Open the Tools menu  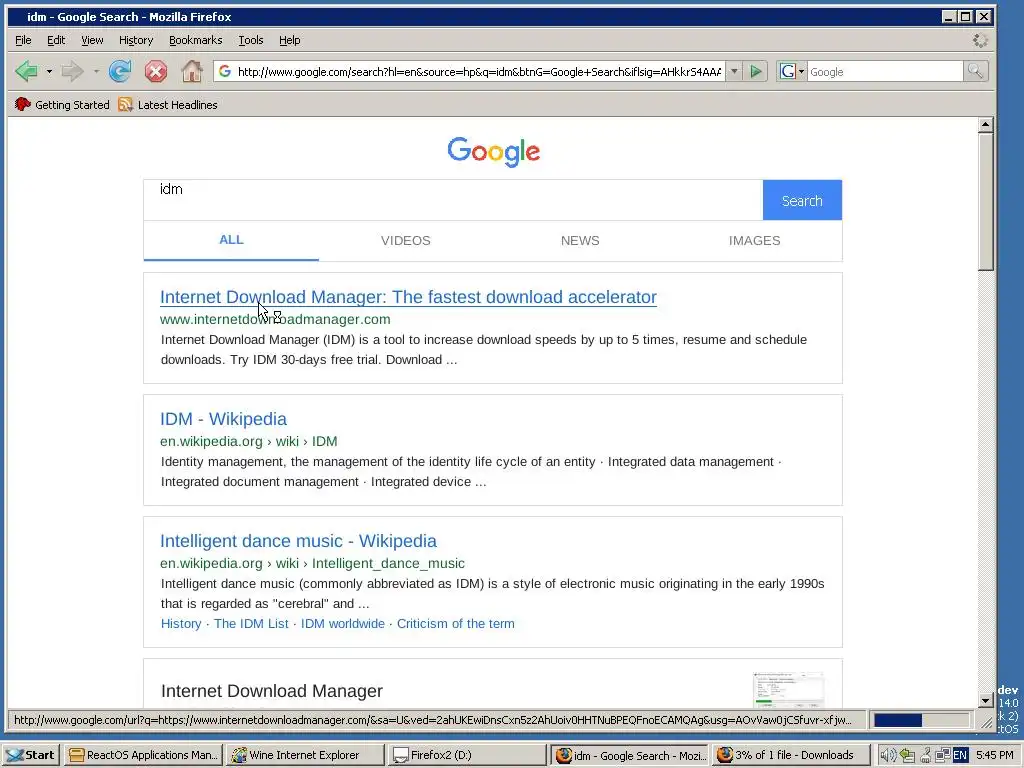click(250, 40)
